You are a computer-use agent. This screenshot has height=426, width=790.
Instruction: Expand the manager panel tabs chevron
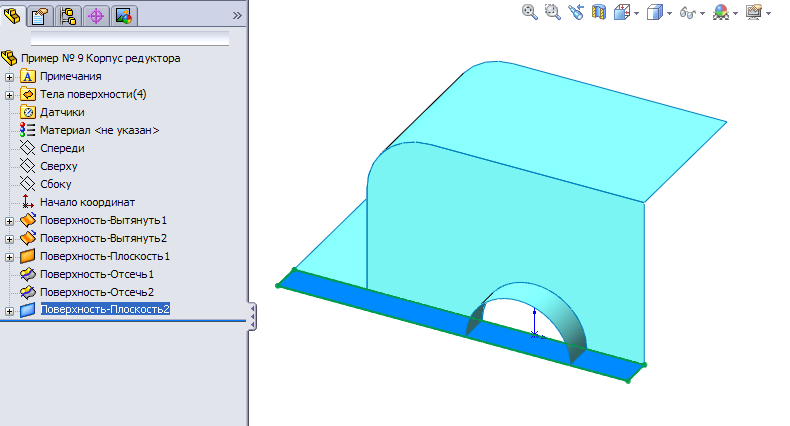coord(237,16)
